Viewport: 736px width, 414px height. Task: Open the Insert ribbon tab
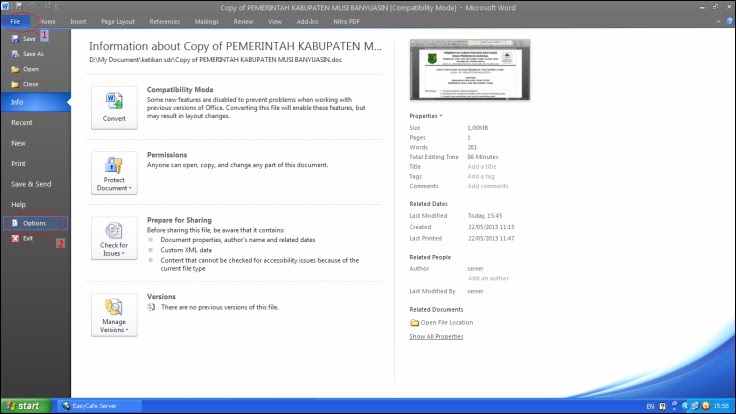pyautogui.click(x=78, y=22)
